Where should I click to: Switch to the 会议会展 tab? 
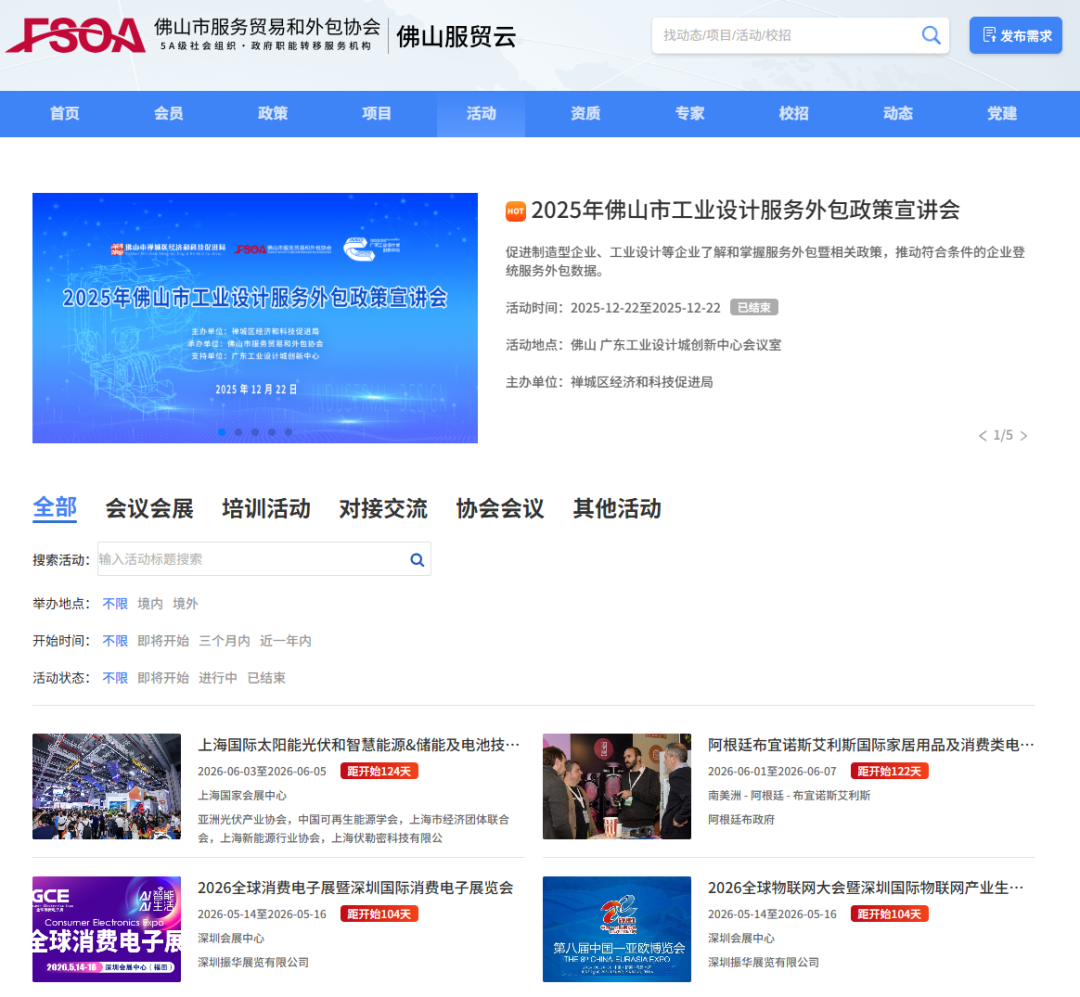pos(148,509)
